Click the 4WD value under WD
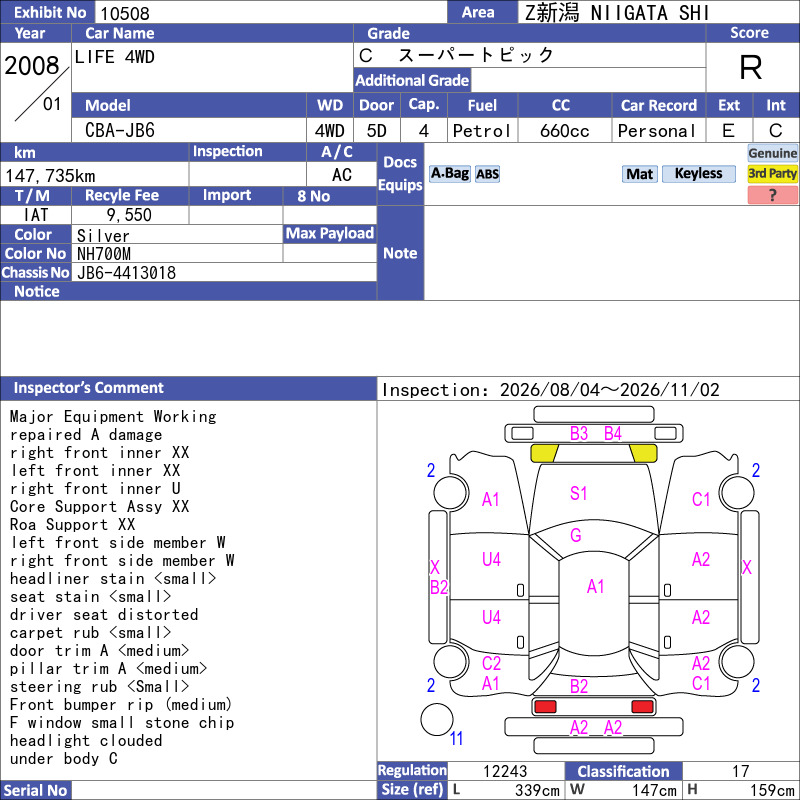This screenshot has height=800, width=800. click(330, 131)
